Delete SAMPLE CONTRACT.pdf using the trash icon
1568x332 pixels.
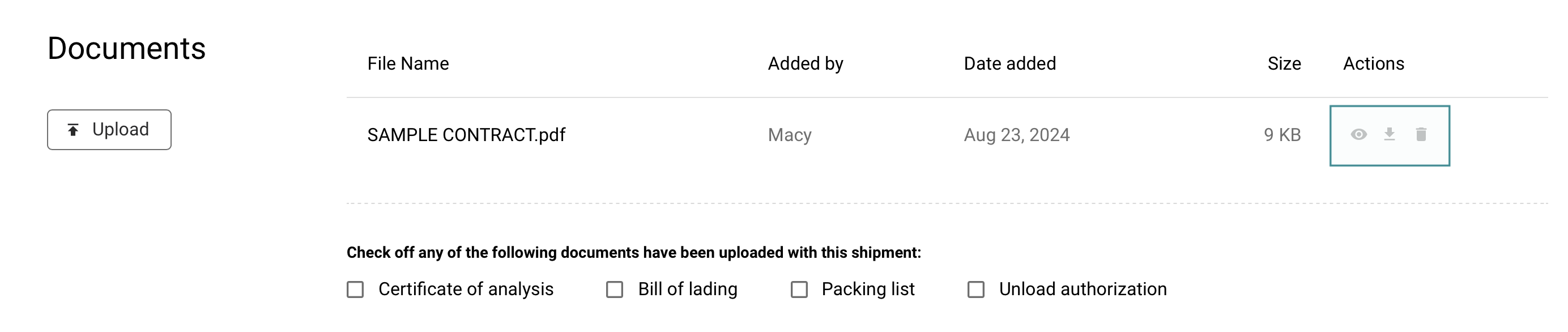click(1421, 134)
